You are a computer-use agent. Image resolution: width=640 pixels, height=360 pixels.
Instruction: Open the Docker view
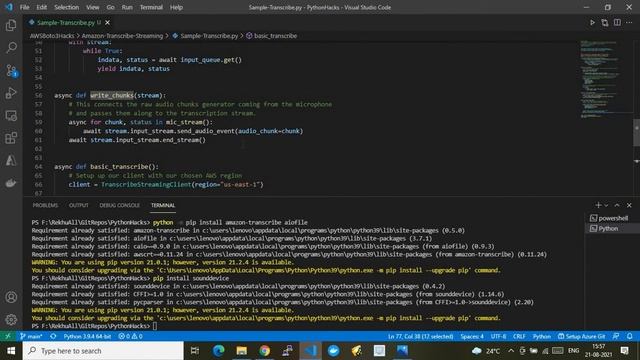click(x=11, y=183)
